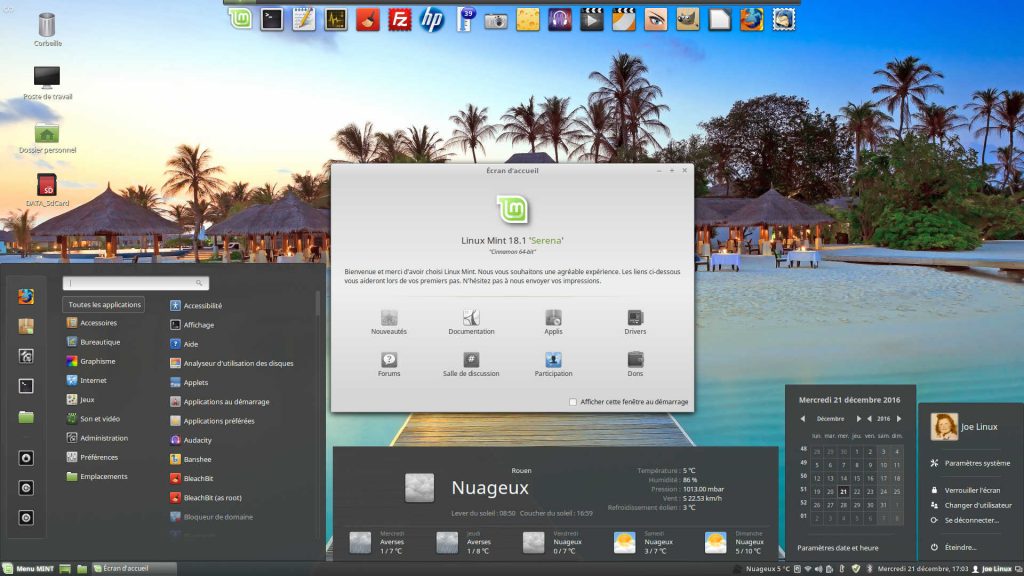This screenshot has height=576, width=1024.
Task: Launch FileZilla from the top dock
Action: click(400, 19)
